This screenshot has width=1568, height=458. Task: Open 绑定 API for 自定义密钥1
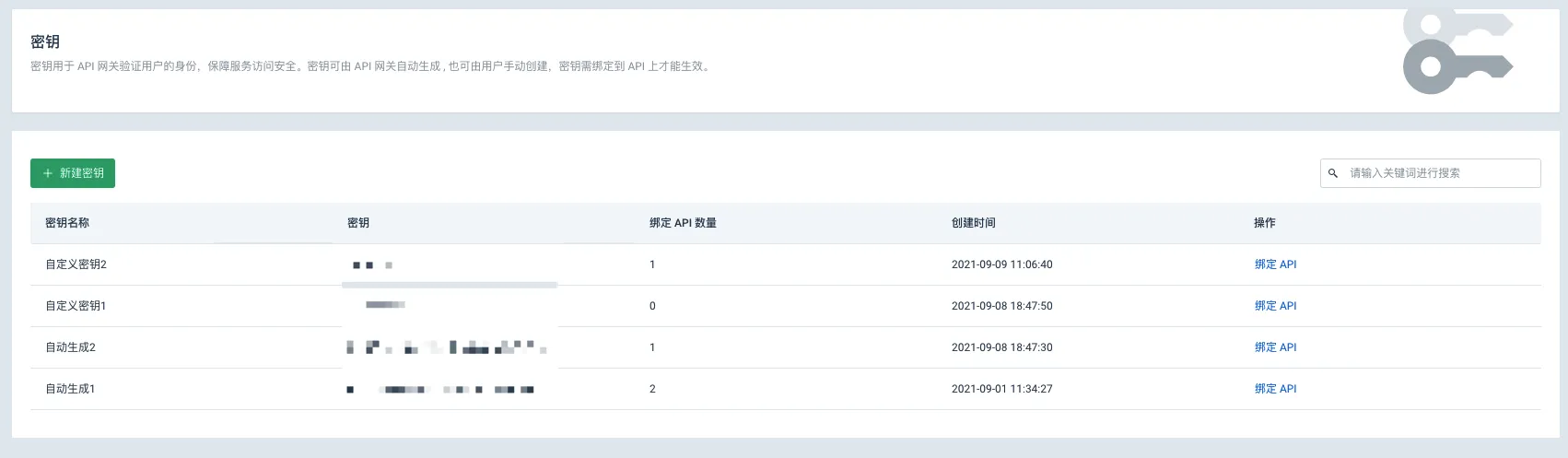(1275, 306)
